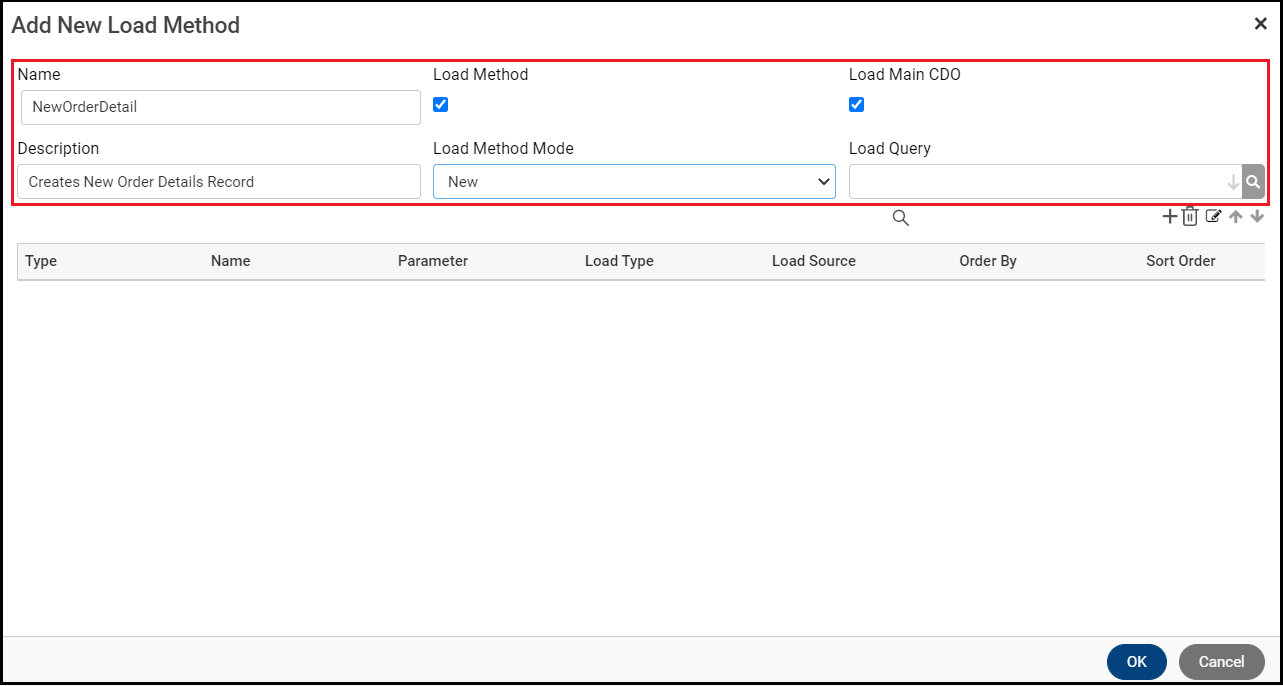
Task: Click the magnifier icon above the grid
Action: (900, 218)
